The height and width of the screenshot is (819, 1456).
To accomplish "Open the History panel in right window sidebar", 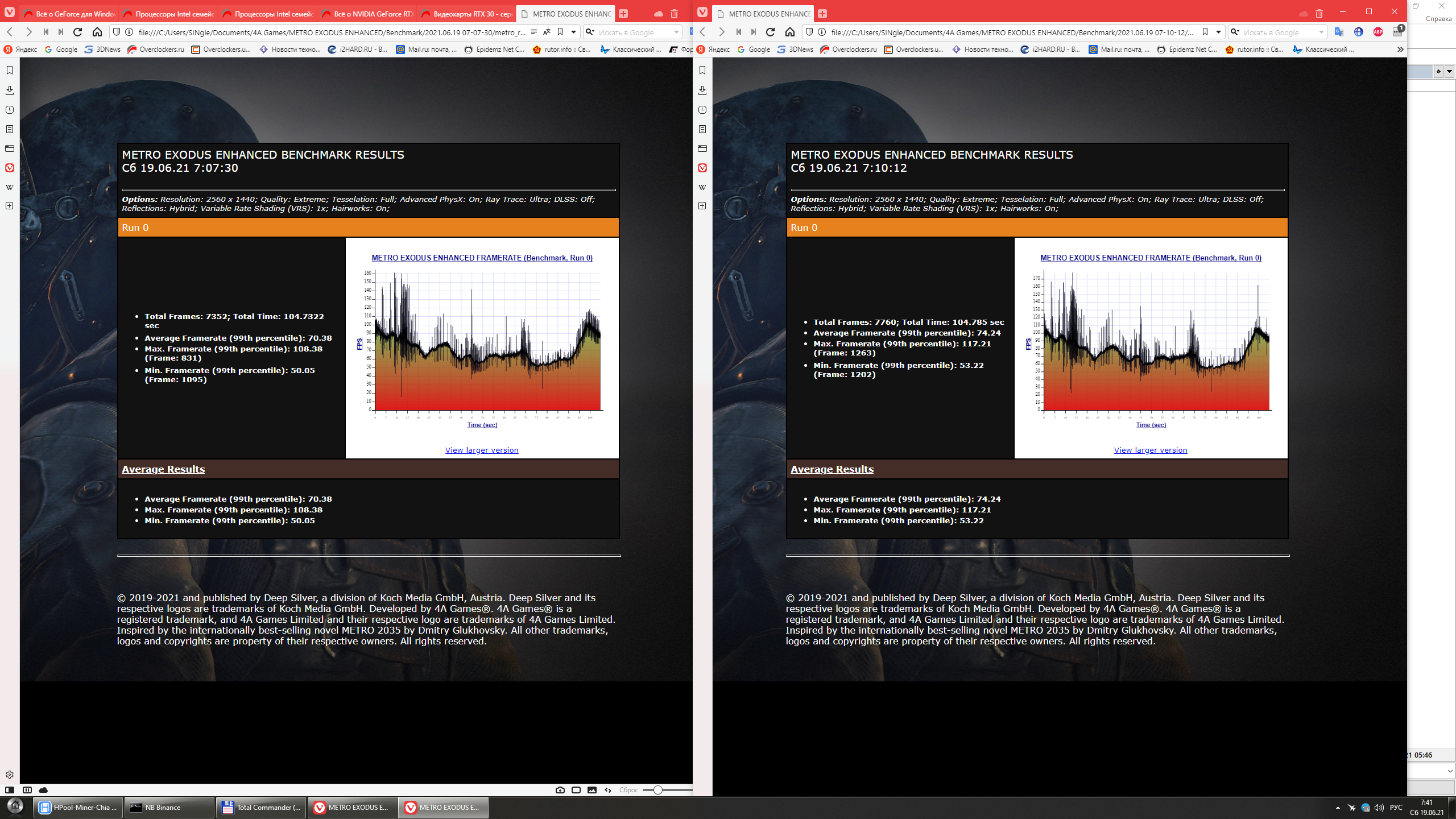I will [702, 110].
